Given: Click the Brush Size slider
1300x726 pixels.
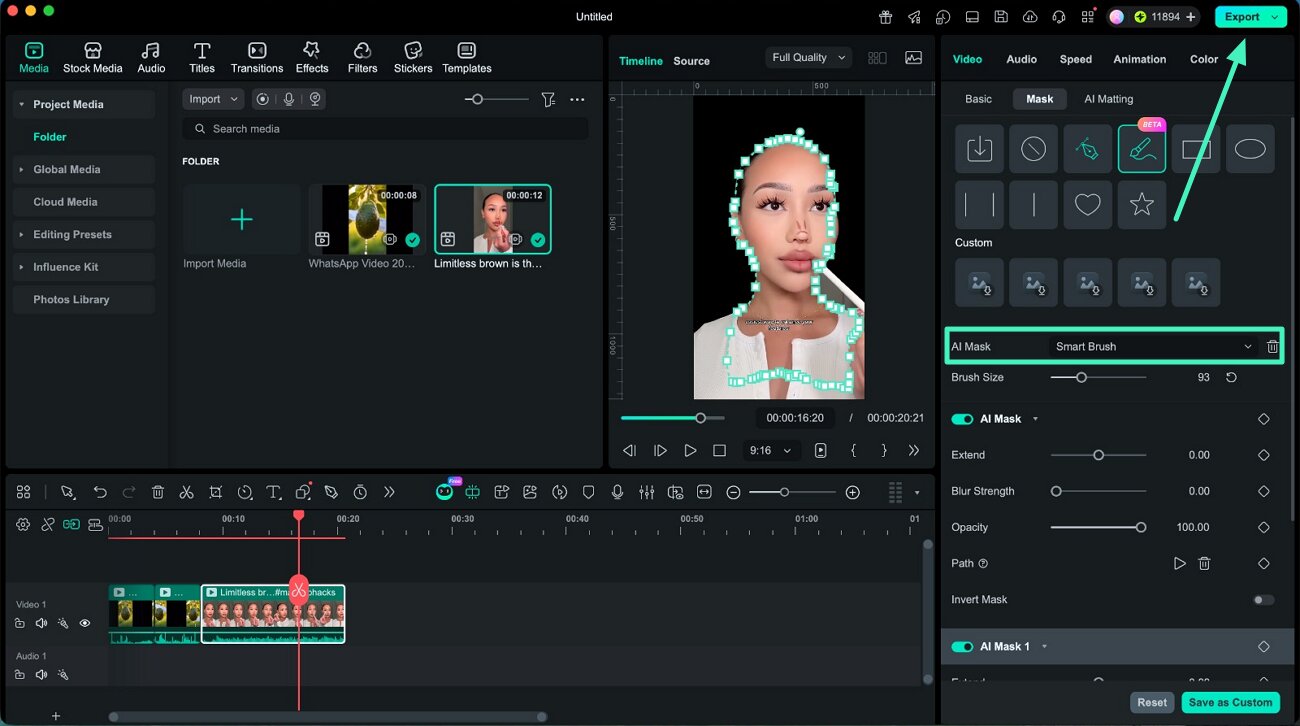Looking at the screenshot, I should pos(1098,377).
